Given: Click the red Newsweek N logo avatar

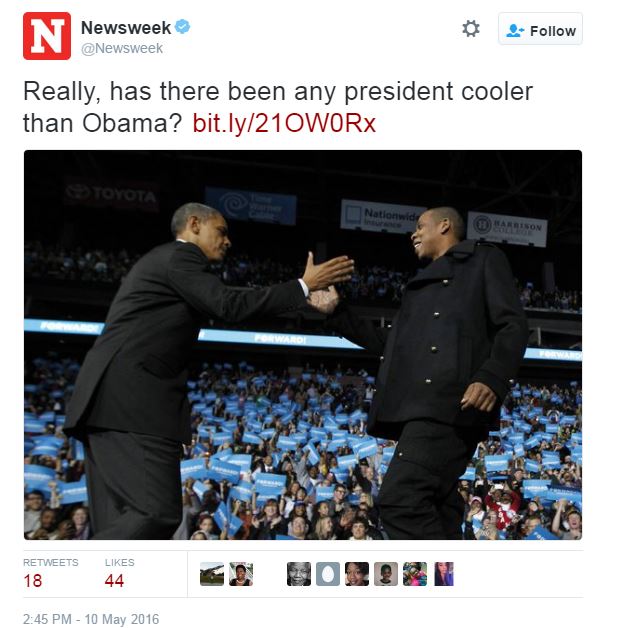Looking at the screenshot, I should click(x=47, y=36).
